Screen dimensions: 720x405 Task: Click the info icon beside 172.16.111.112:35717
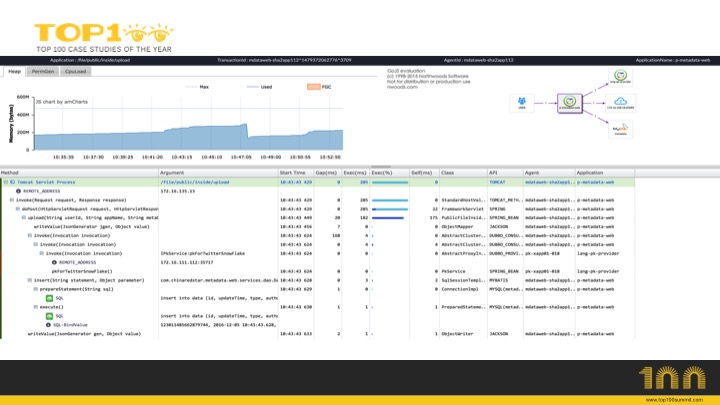click(54, 262)
